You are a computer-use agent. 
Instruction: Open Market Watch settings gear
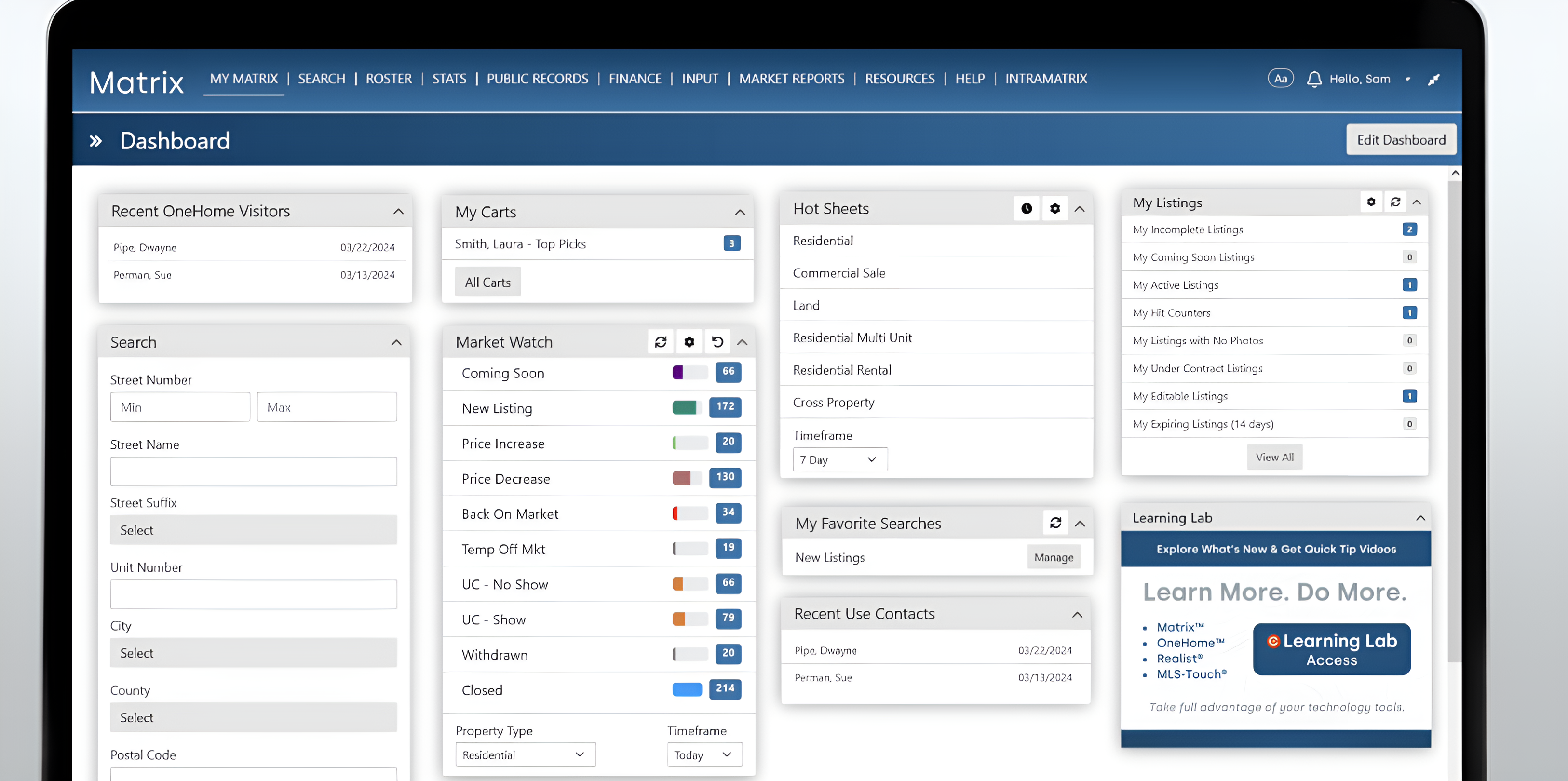689,342
